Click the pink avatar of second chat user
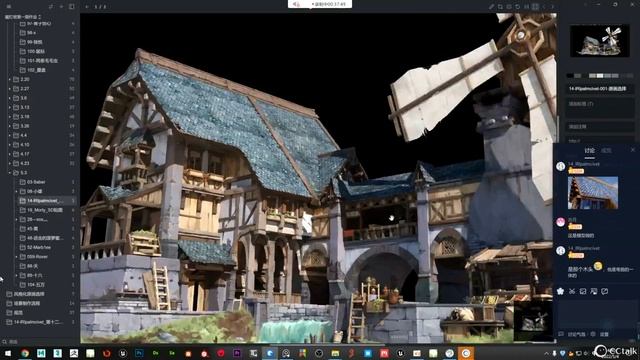 click(561, 222)
